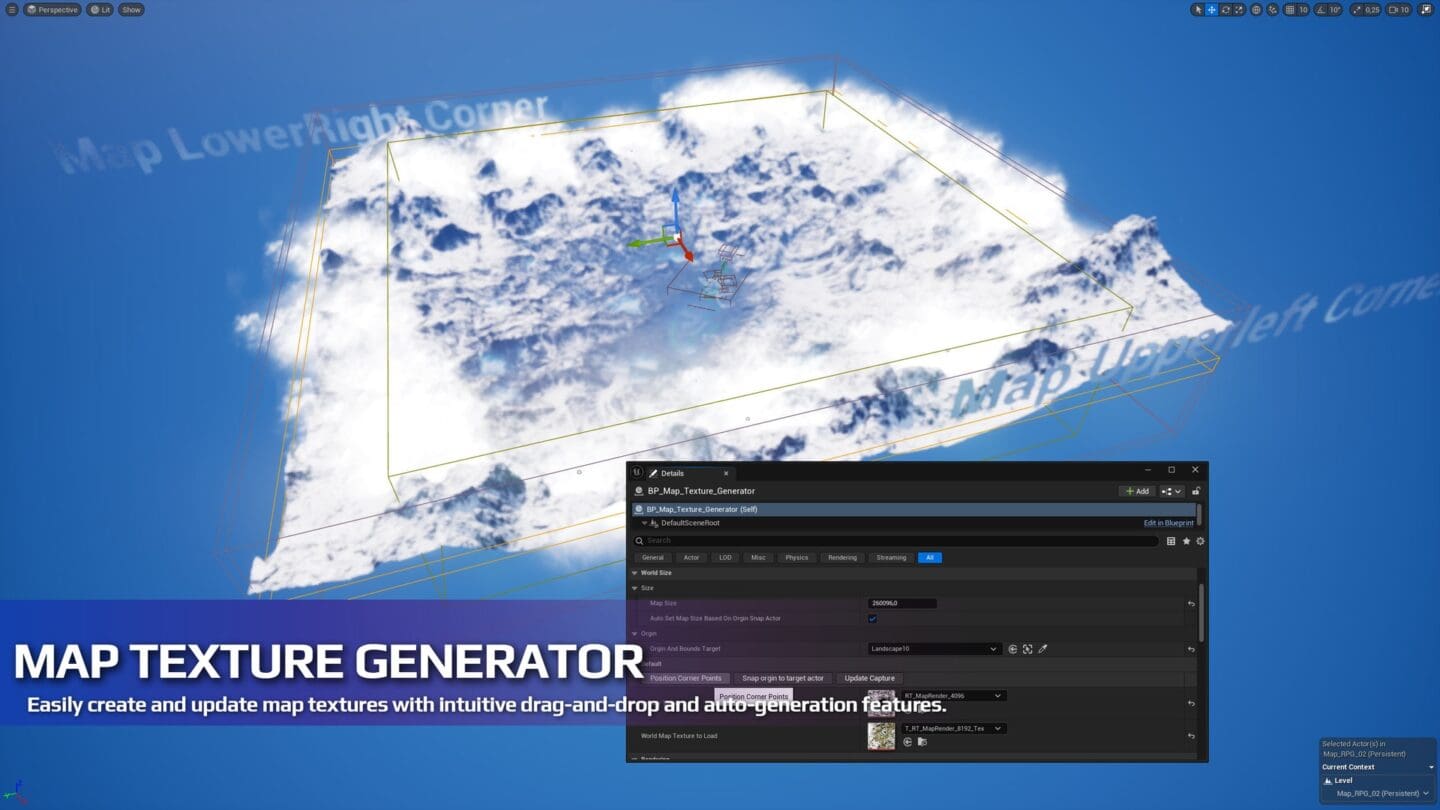Screen dimensions: 1440x810
Task: Open the Lit view mode menu
Action: (100, 9)
